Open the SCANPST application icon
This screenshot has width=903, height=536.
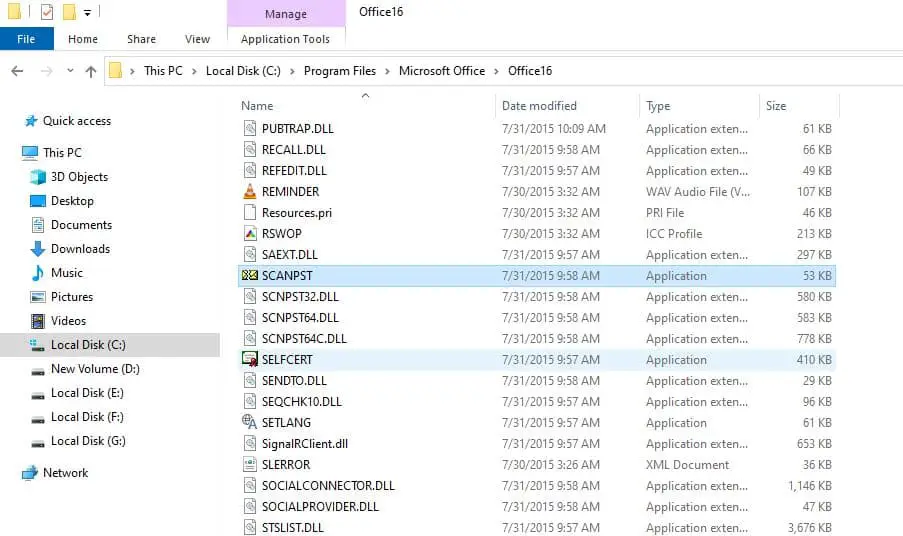tap(249, 275)
